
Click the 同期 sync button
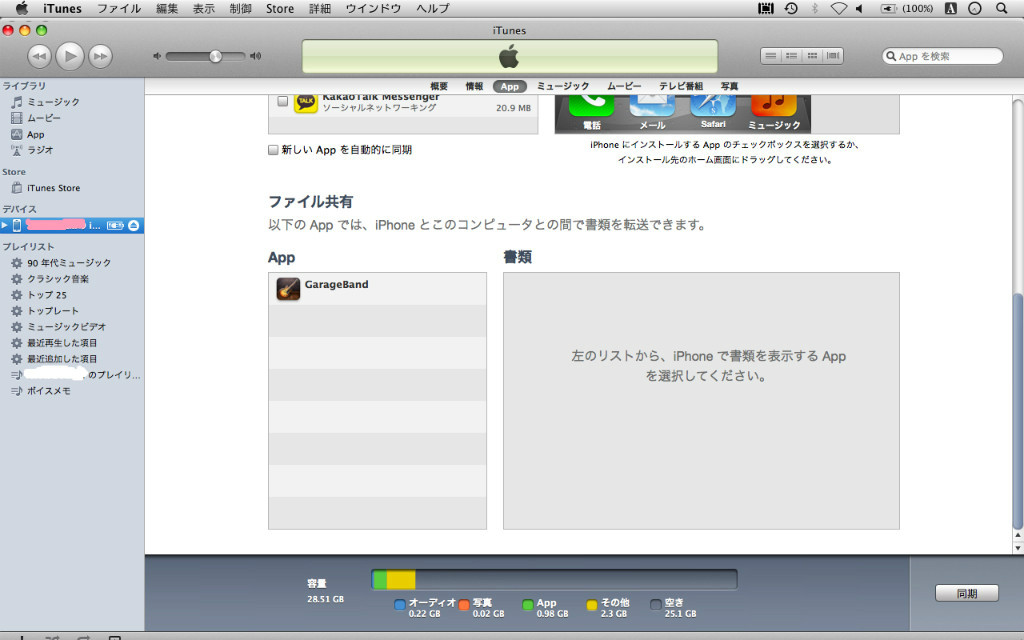click(x=967, y=594)
